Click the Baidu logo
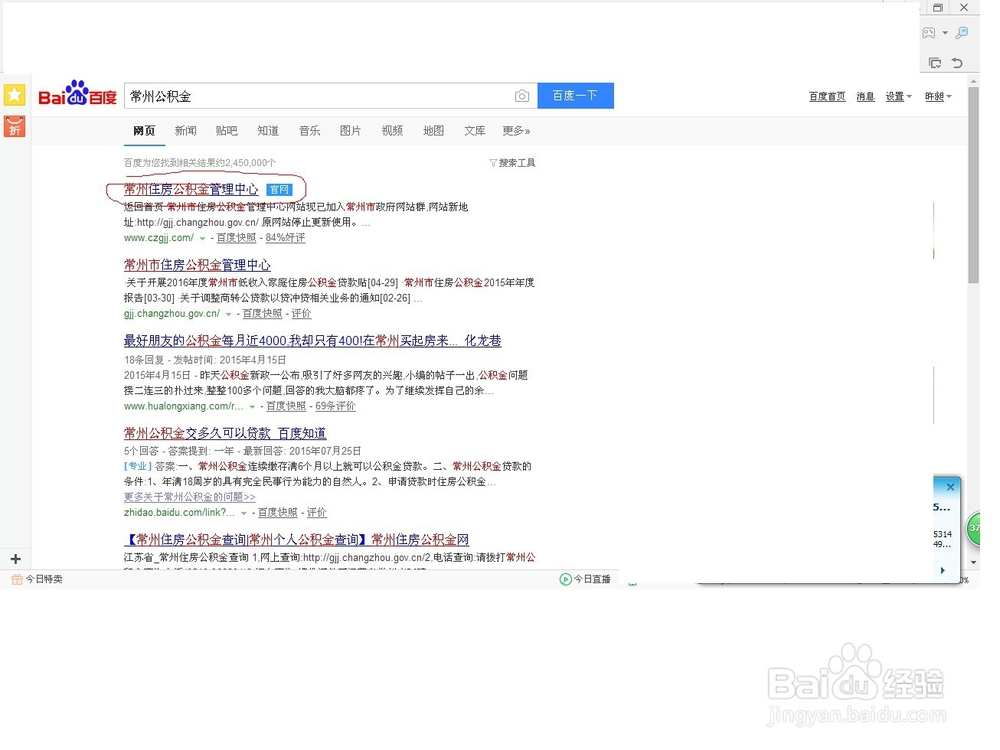1000x750 pixels. click(77, 94)
